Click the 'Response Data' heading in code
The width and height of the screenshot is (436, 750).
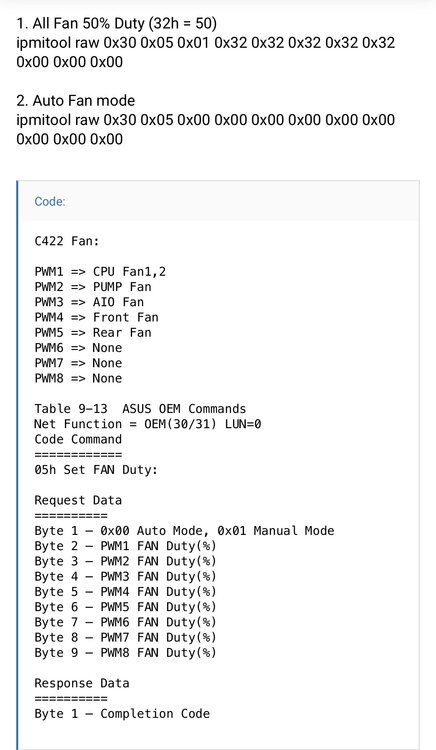tap(82, 683)
